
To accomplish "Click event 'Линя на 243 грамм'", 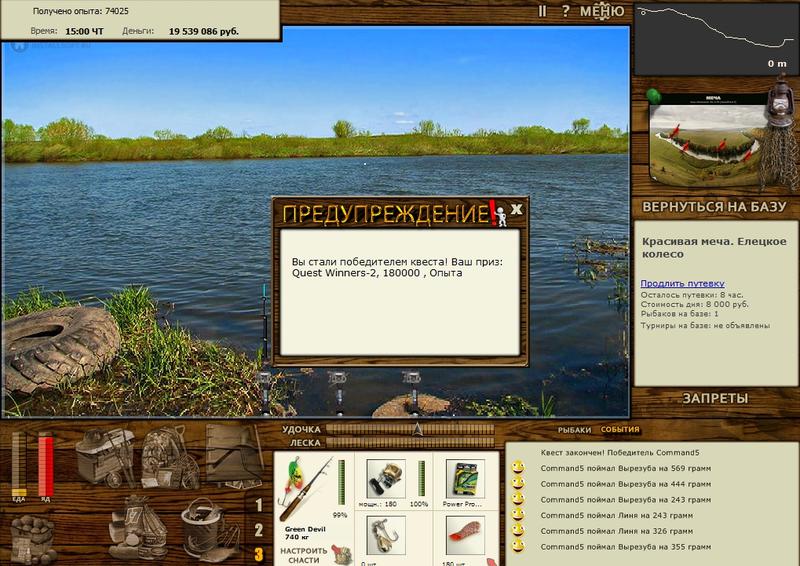I will tap(617, 515).
